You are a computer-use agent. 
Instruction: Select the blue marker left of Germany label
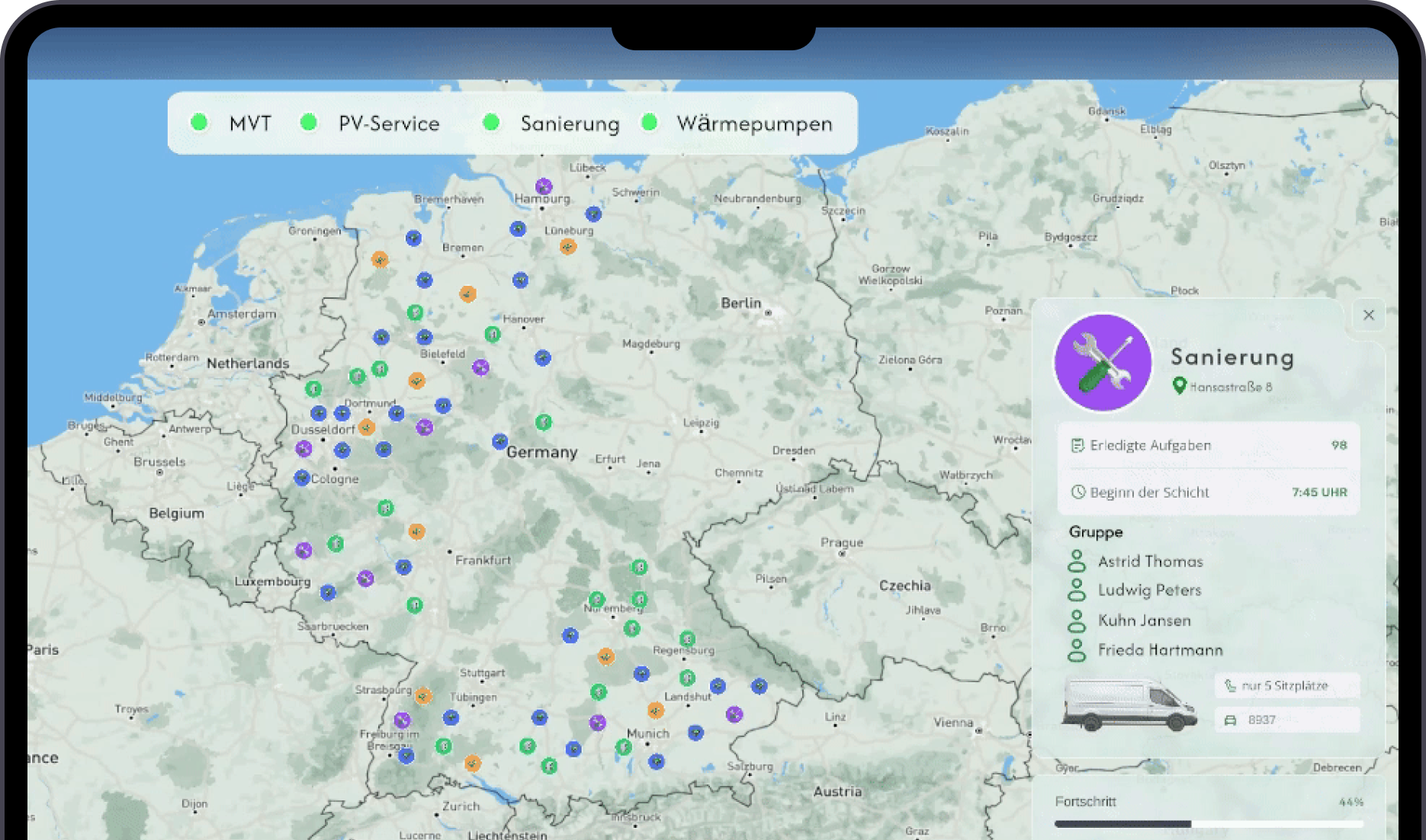(499, 441)
